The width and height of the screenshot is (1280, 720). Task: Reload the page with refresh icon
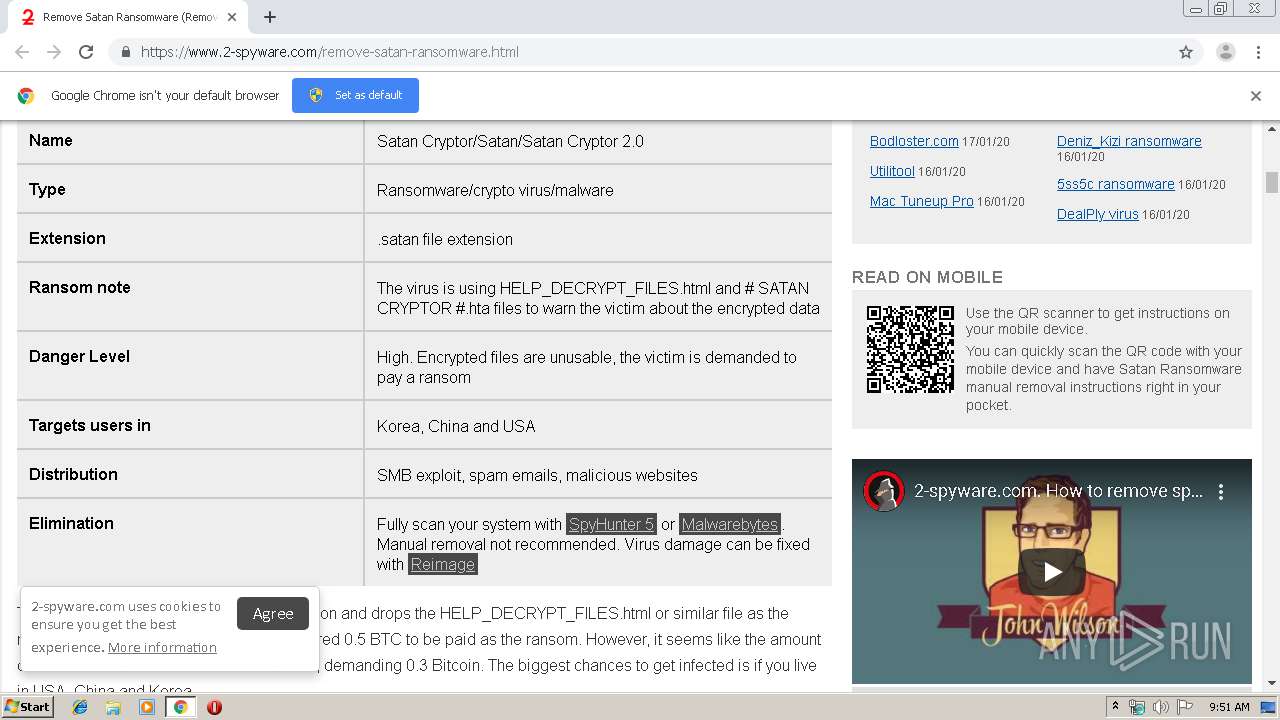coord(86,52)
